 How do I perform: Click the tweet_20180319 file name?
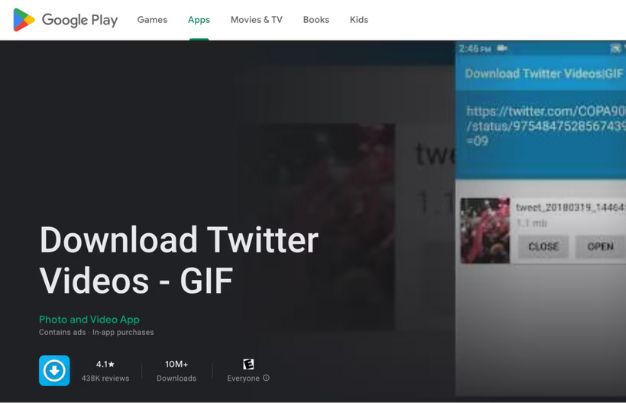pyautogui.click(x=571, y=207)
